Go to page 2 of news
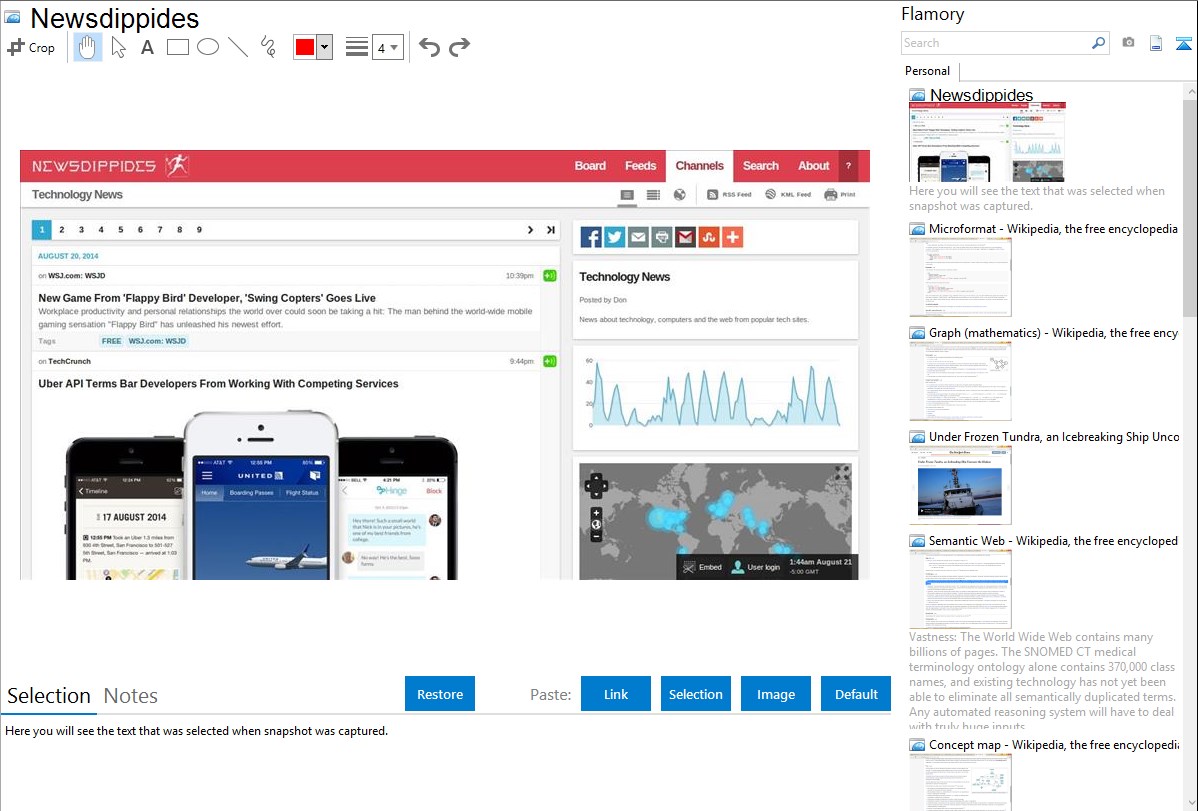 pos(62,229)
